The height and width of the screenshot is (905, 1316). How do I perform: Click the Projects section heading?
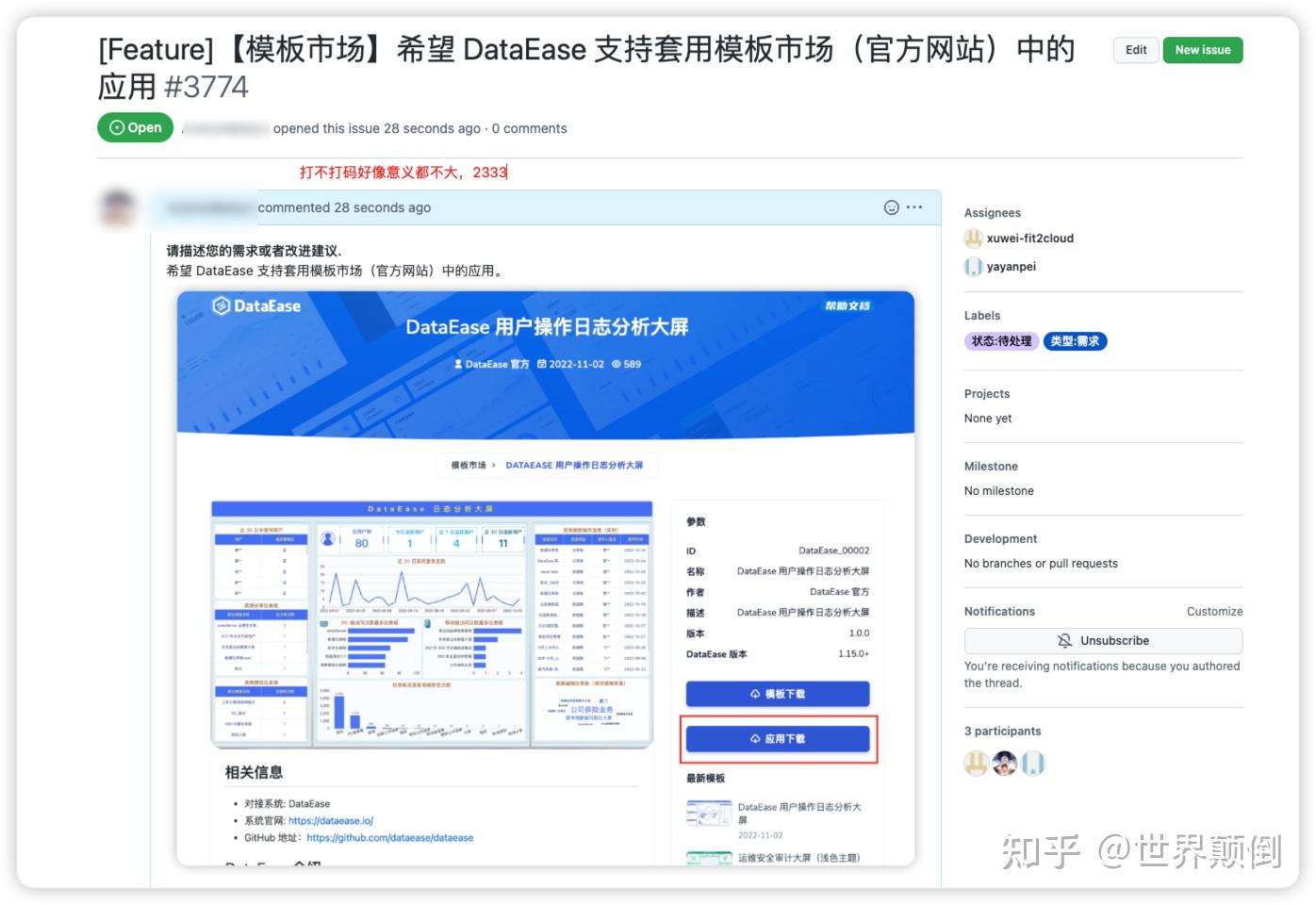point(987,394)
